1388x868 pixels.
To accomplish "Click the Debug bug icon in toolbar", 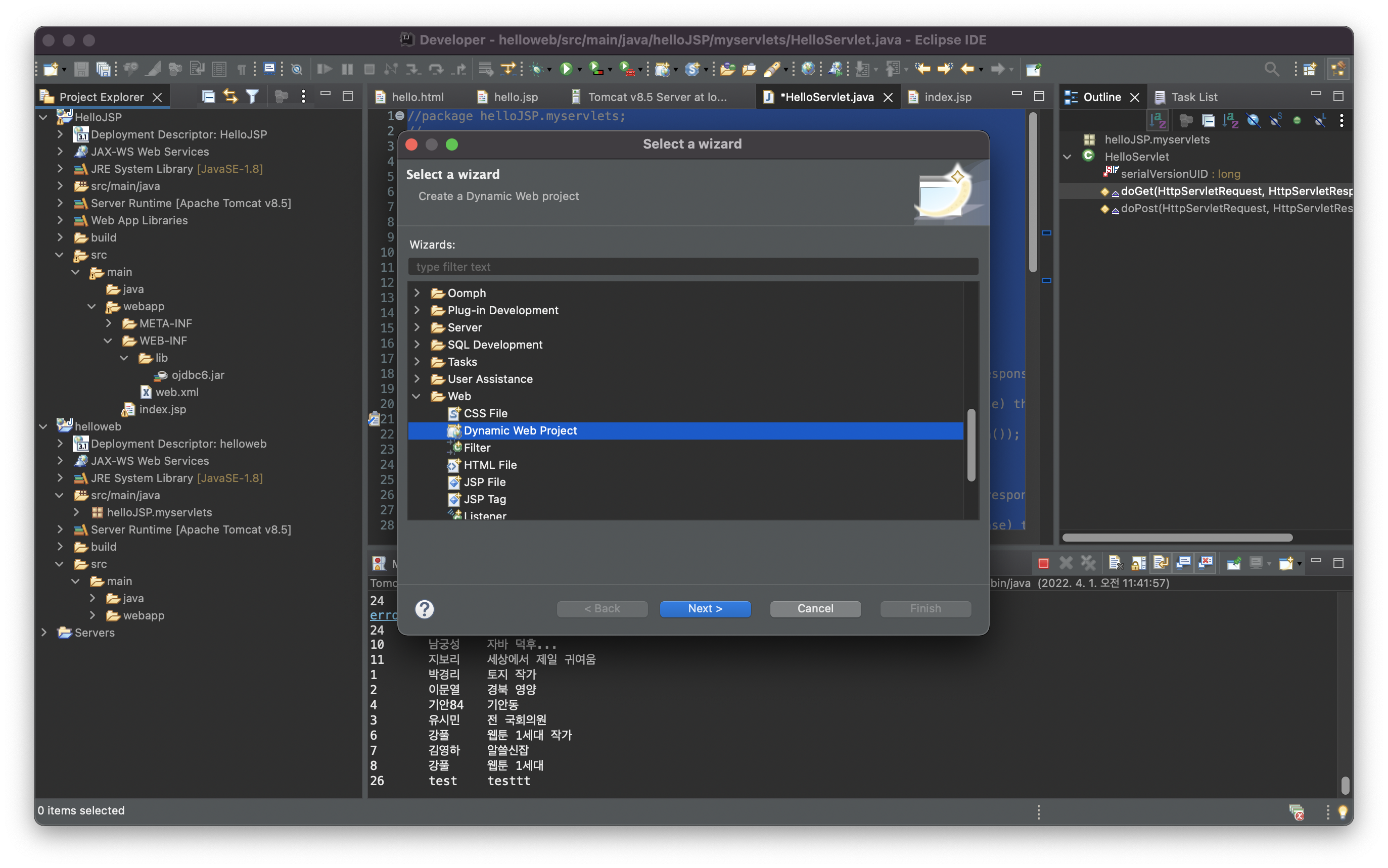I will click(x=537, y=69).
